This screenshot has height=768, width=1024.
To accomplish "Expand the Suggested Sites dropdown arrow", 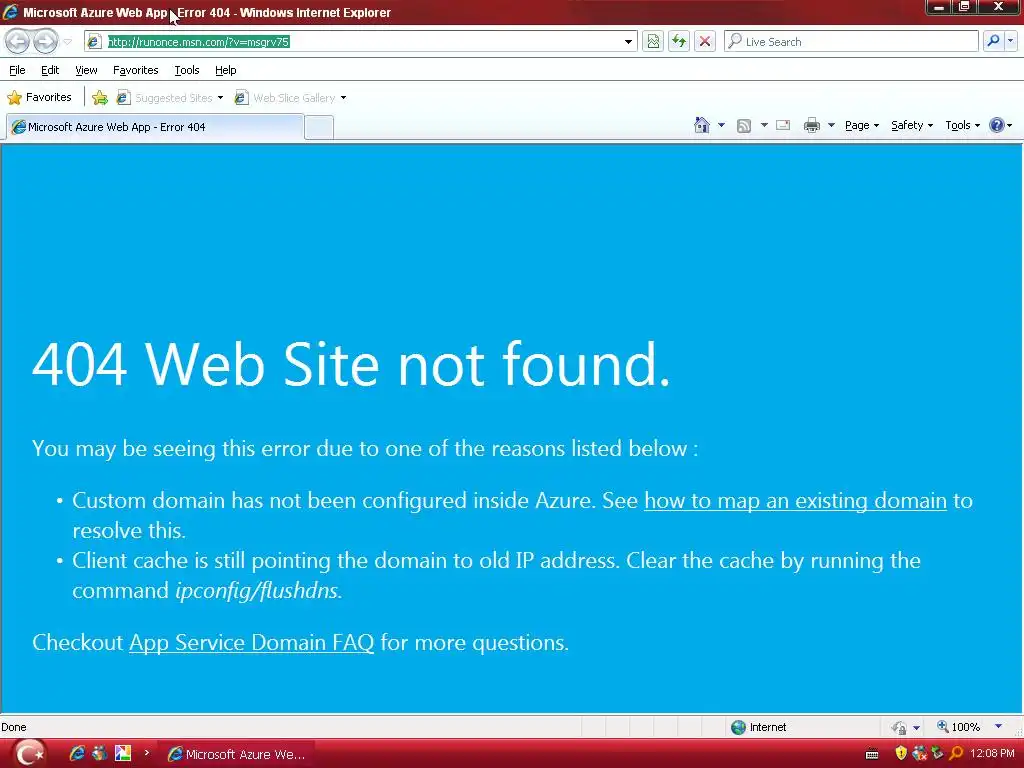I will click(220, 98).
